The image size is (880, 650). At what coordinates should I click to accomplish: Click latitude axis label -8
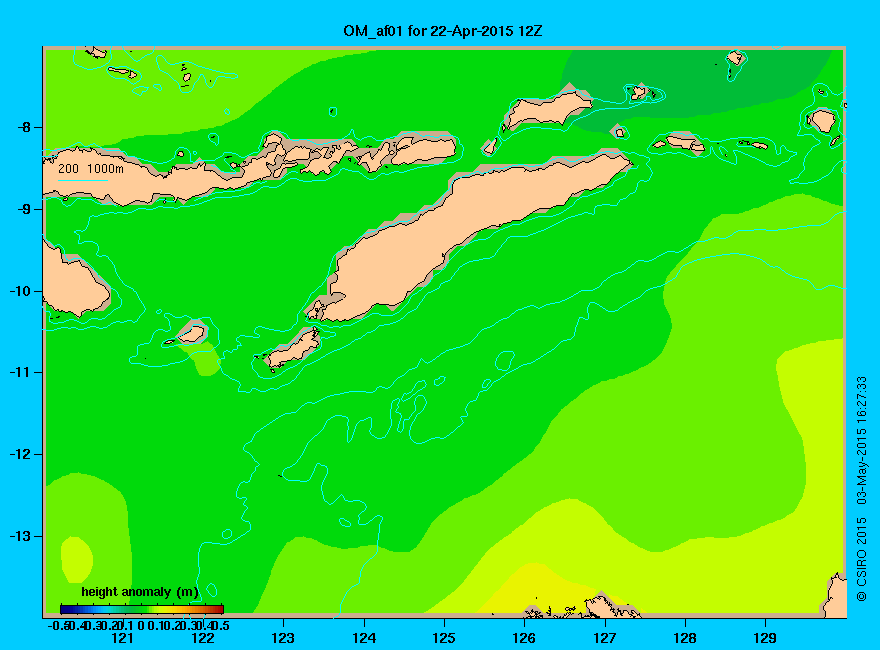click(x=22, y=127)
